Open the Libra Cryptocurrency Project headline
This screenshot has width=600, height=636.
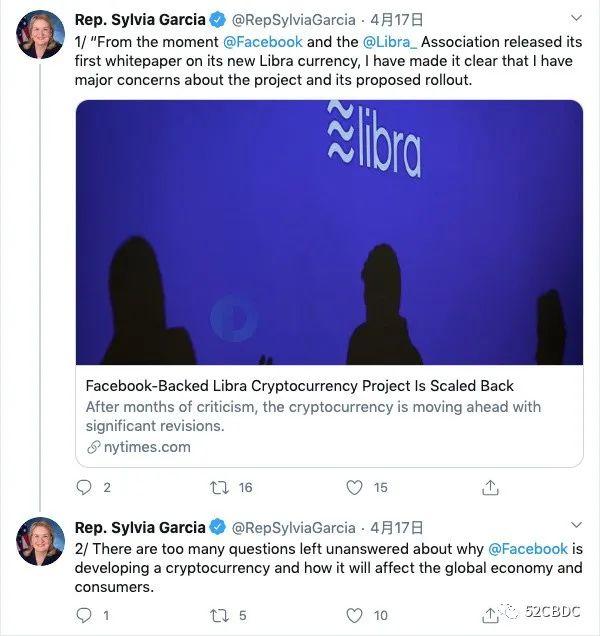[x=299, y=386]
